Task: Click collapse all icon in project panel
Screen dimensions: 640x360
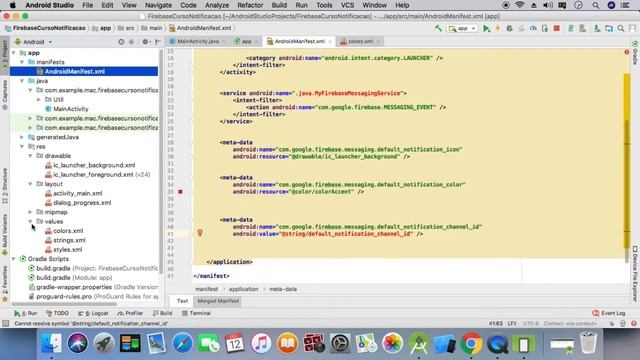Action: (x=131, y=42)
